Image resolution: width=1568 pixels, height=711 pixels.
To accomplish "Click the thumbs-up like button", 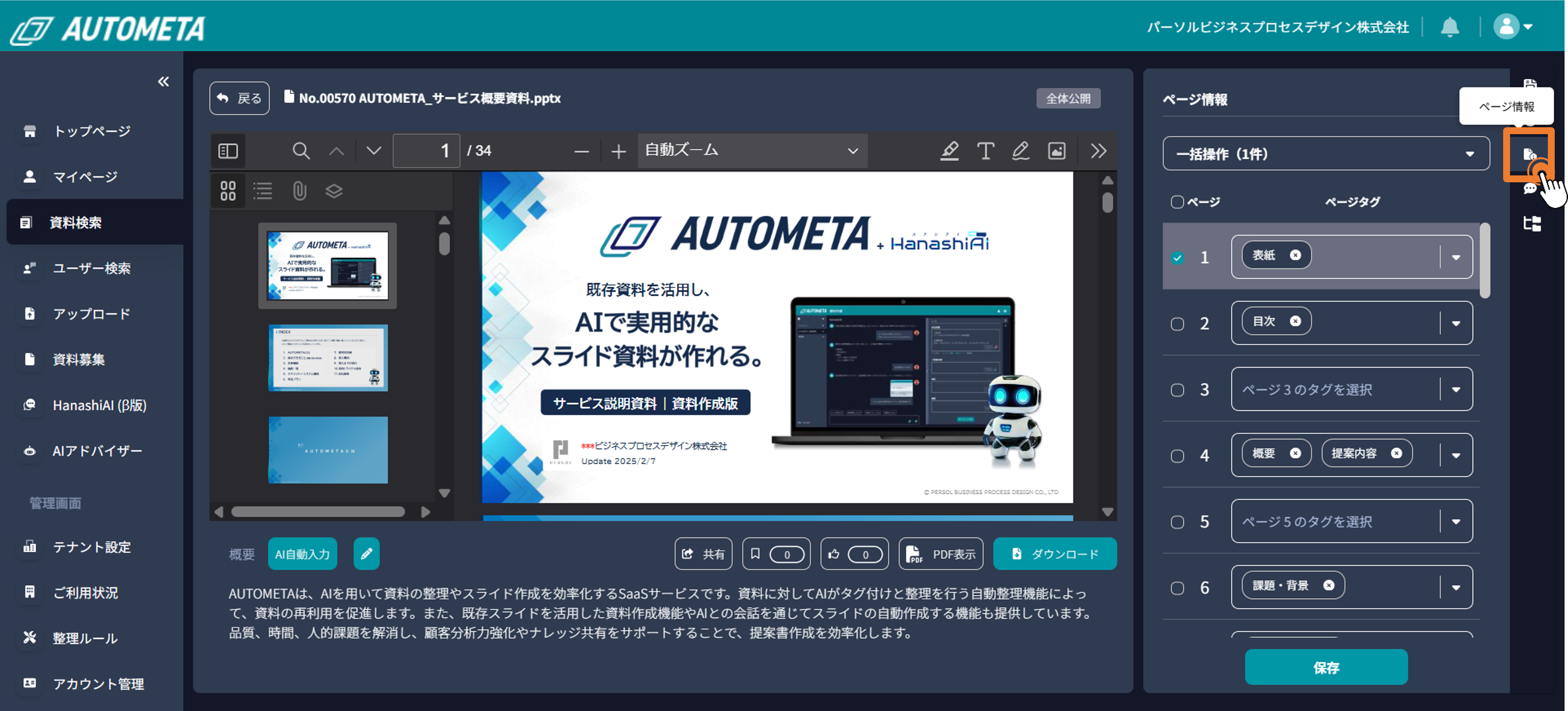I will [x=854, y=553].
